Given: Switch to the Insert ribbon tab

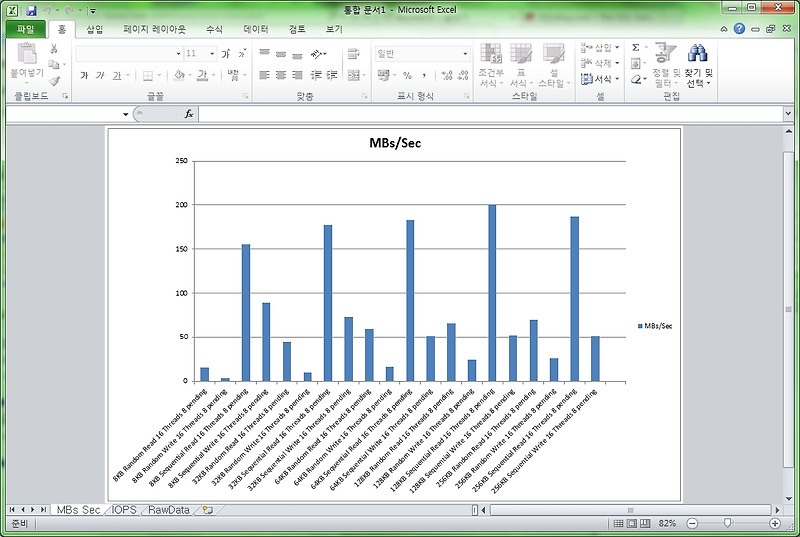Looking at the screenshot, I should click(x=95, y=29).
